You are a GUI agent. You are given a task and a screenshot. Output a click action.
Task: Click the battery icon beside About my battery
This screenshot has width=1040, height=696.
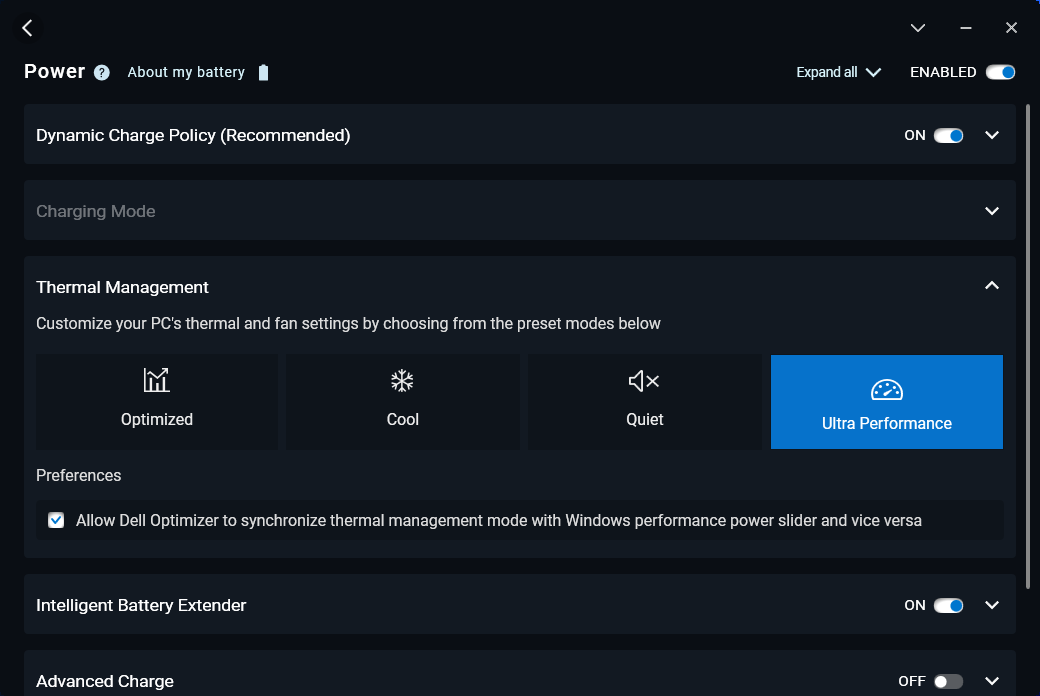coord(263,72)
